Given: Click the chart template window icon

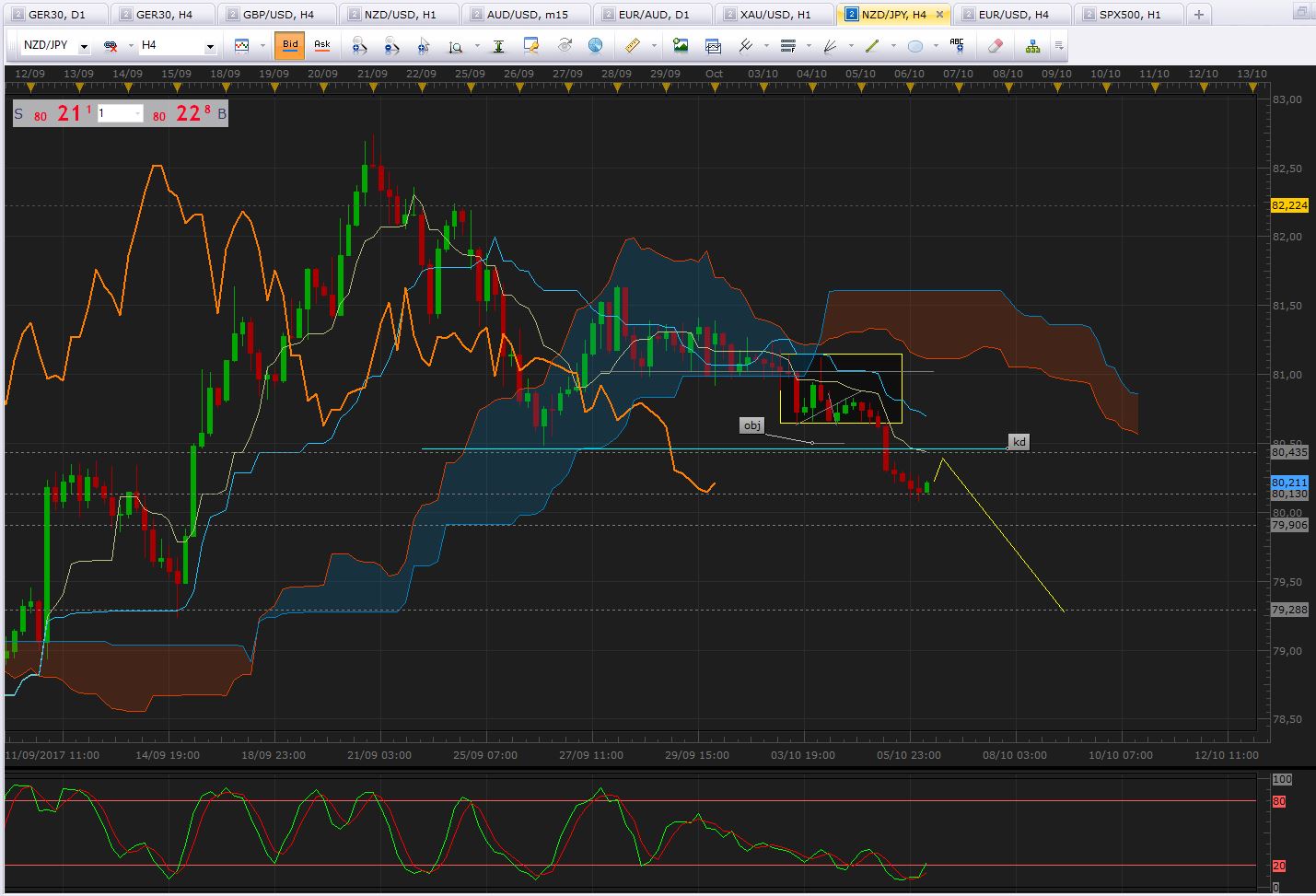Looking at the screenshot, I should 713,46.
